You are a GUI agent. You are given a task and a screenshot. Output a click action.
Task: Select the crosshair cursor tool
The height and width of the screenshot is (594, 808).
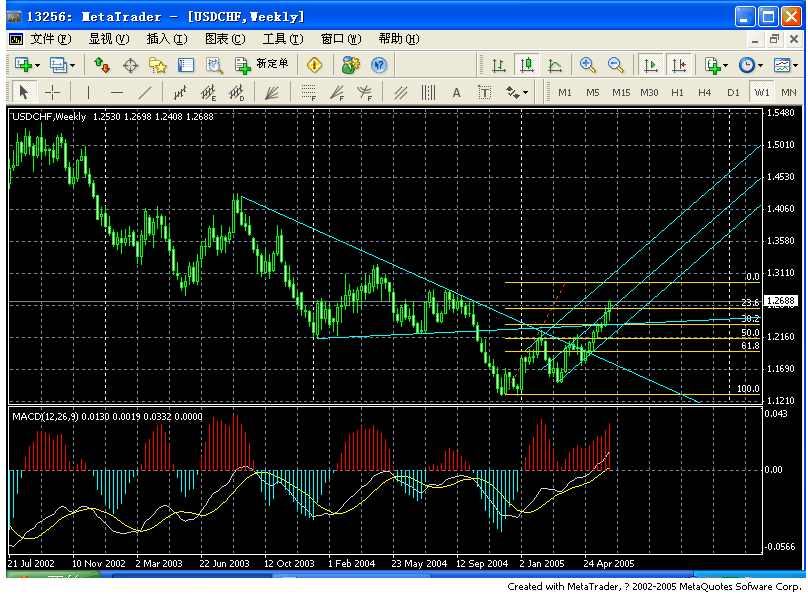[53, 93]
